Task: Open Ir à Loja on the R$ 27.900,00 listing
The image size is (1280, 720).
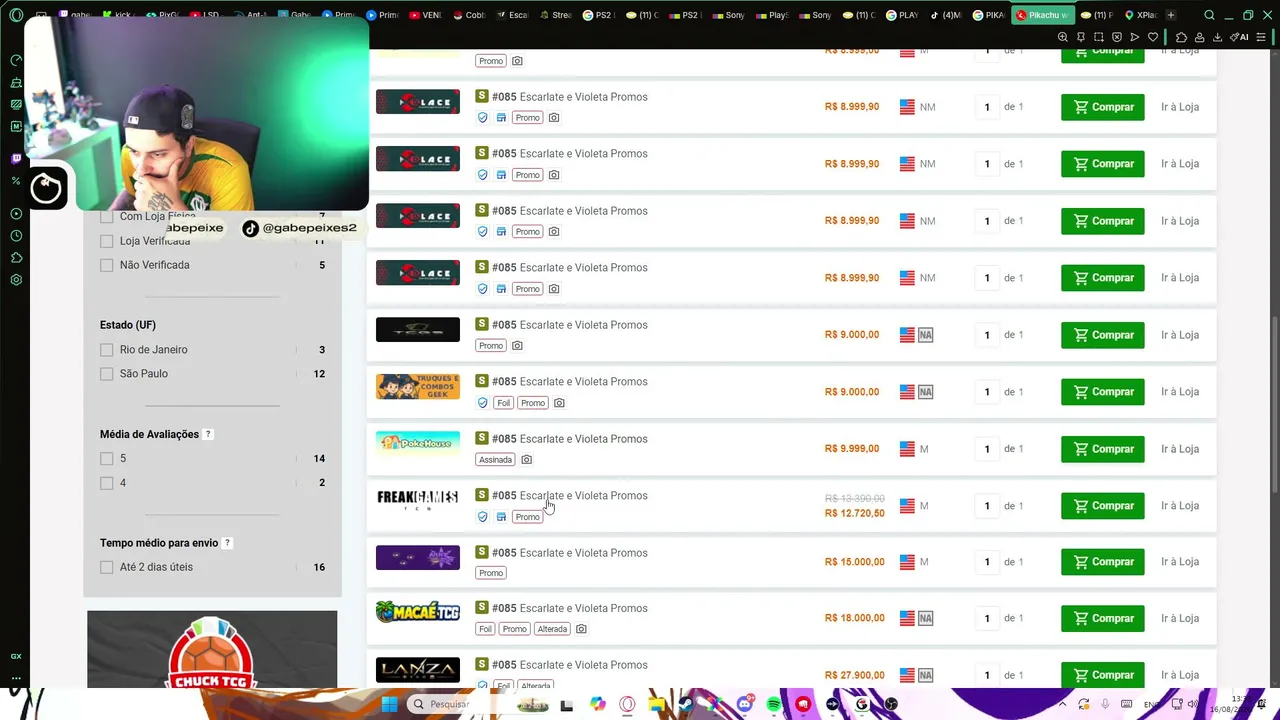Action: click(1180, 675)
